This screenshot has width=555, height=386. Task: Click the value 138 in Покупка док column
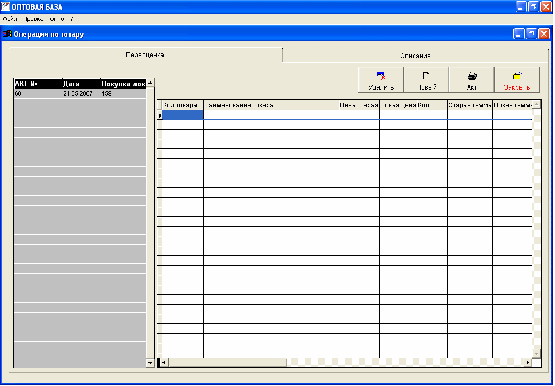point(106,94)
